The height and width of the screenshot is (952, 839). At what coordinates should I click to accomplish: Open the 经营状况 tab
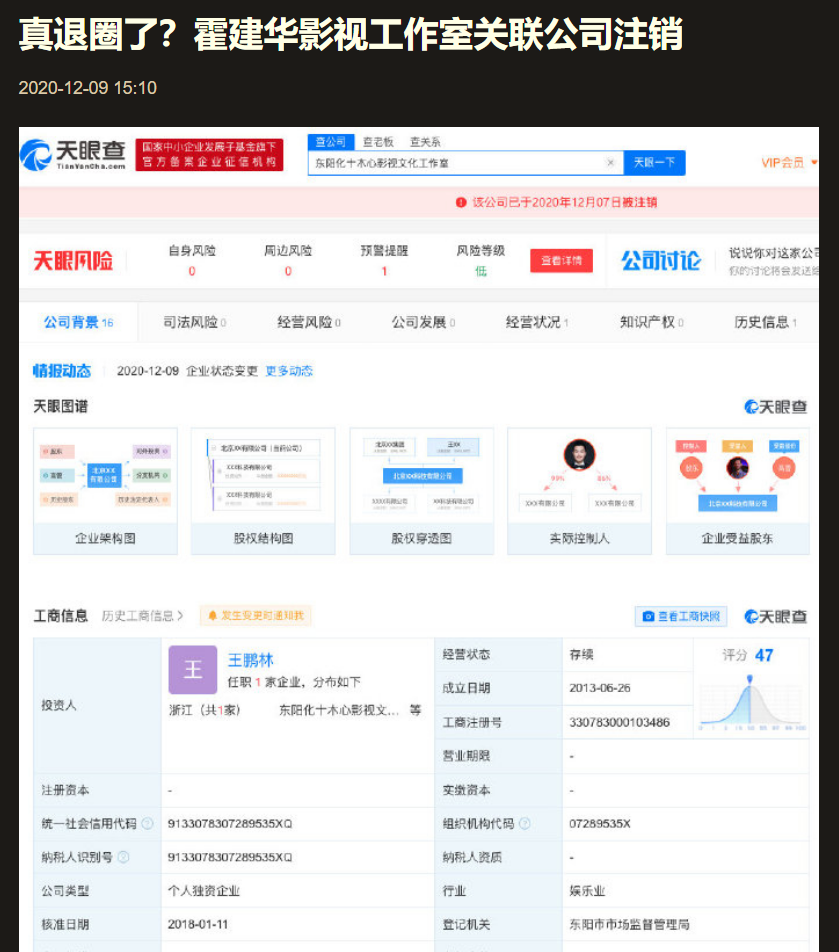(x=537, y=322)
